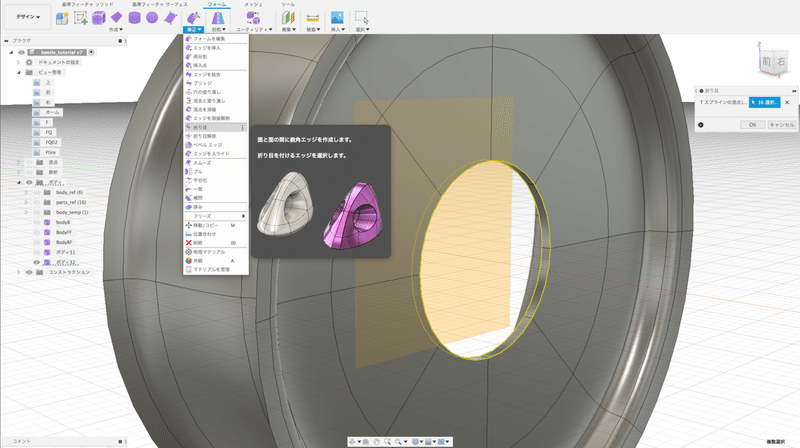Open the フリーズ submenu
The image size is (800, 448).
click(x=216, y=216)
